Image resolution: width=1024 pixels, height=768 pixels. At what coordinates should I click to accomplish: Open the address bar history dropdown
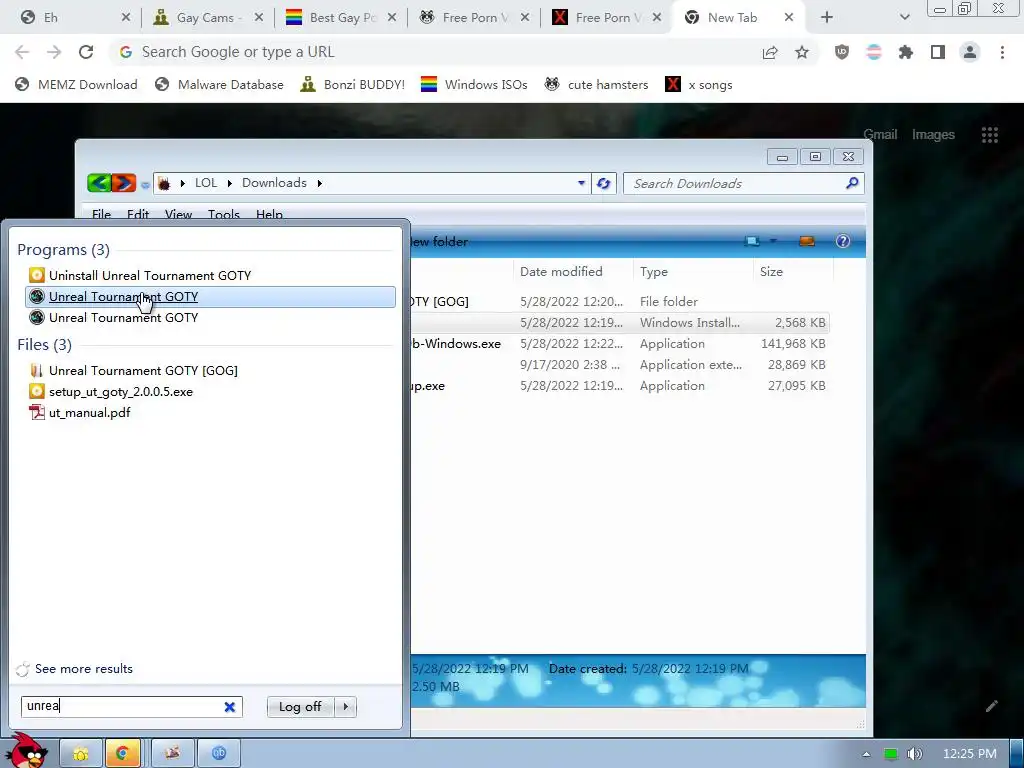581,183
